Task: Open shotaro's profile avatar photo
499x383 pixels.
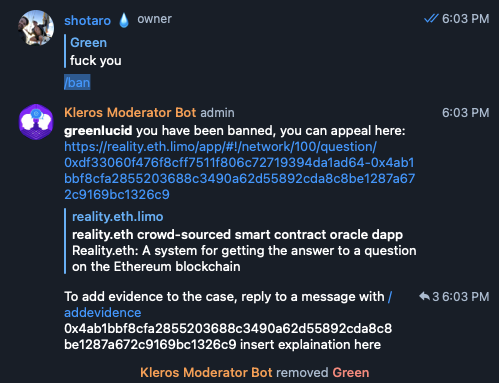Action: 36,28
